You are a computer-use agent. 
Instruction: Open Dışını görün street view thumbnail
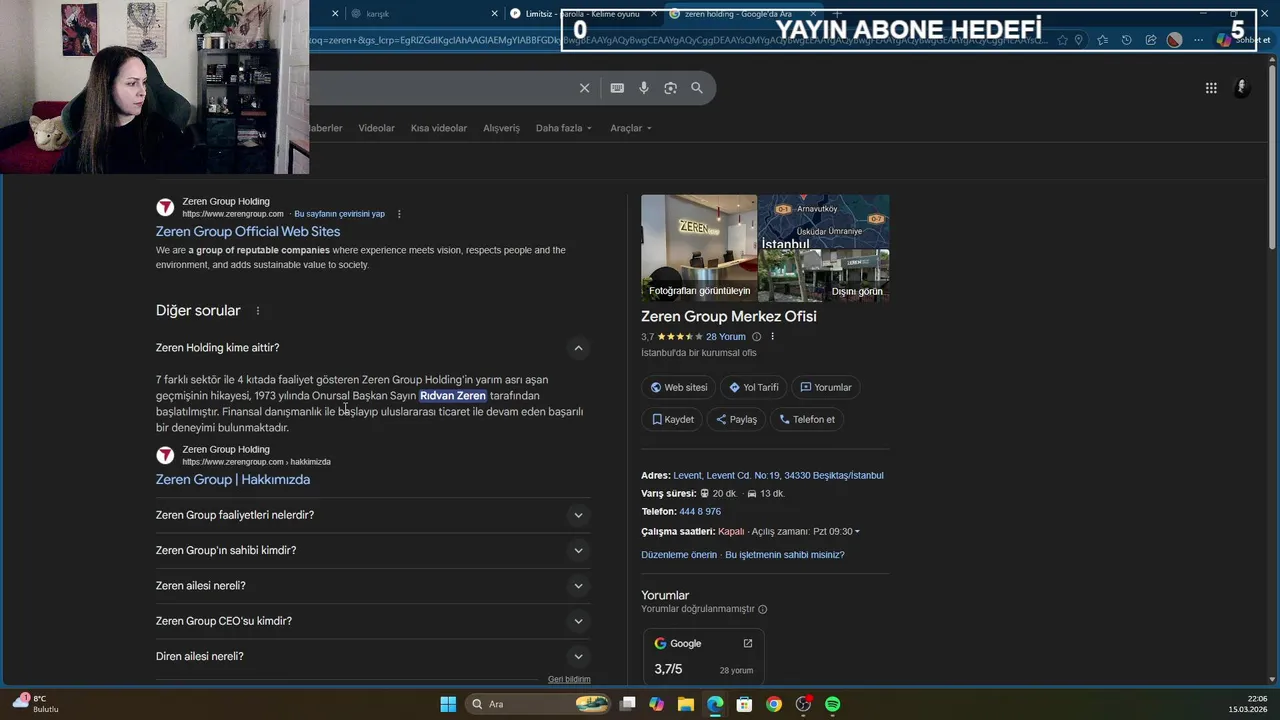pos(824,276)
